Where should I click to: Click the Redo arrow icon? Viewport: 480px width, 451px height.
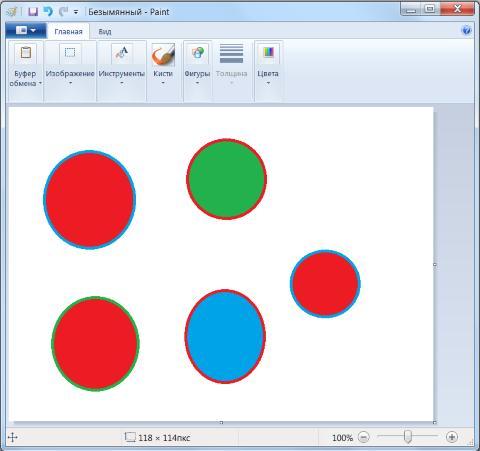click(63, 12)
